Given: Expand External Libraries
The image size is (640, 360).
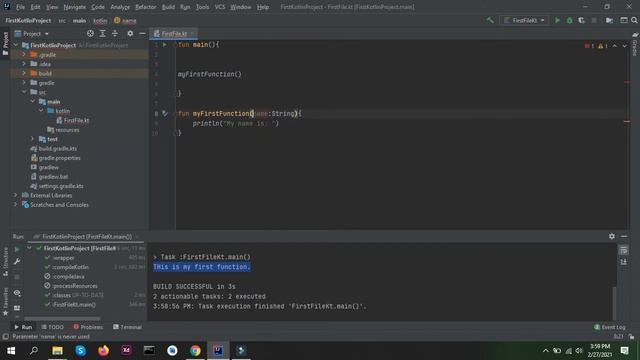Looking at the screenshot, I should pos(16,195).
